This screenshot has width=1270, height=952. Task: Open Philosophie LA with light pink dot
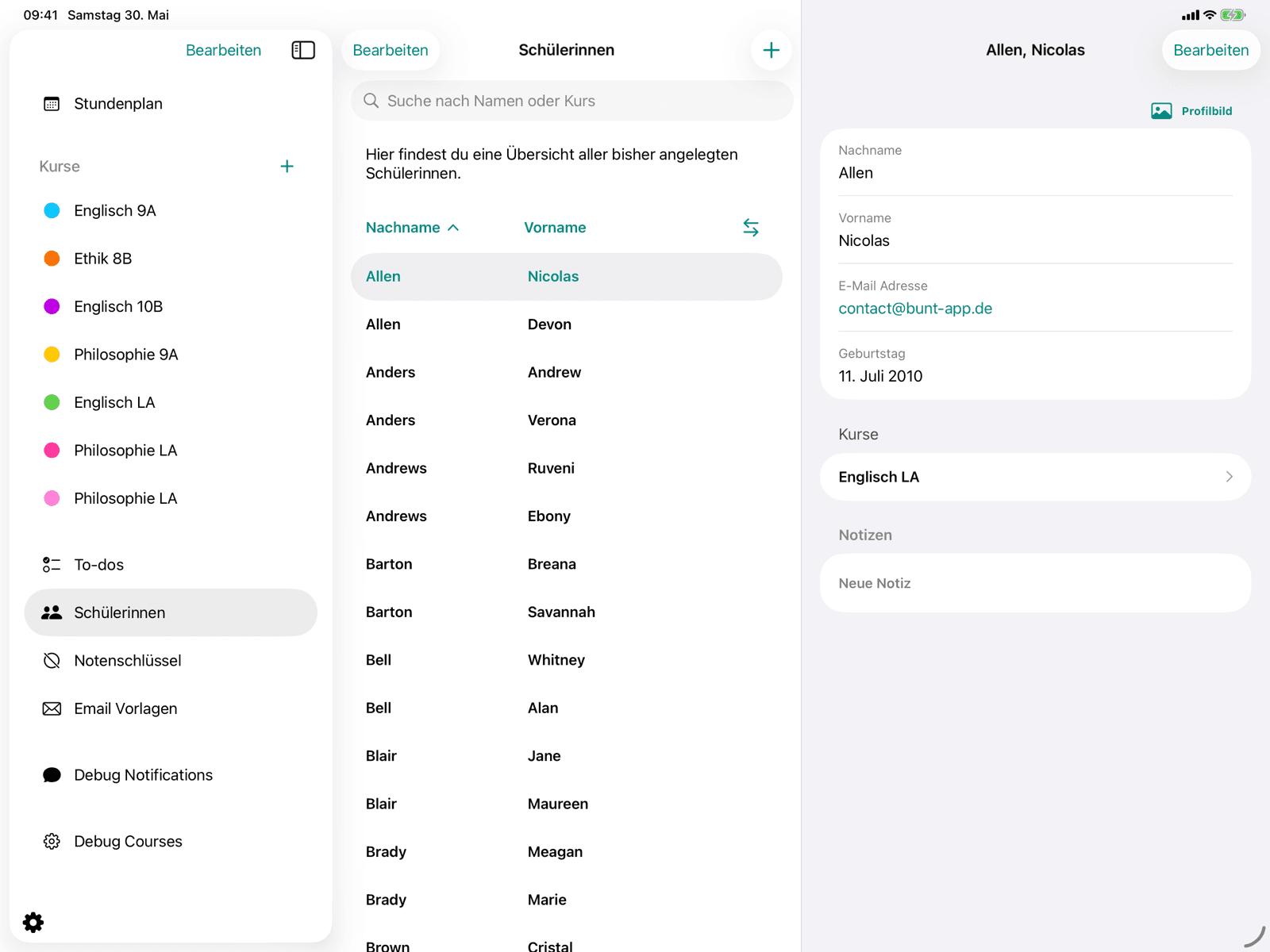[x=171, y=499]
